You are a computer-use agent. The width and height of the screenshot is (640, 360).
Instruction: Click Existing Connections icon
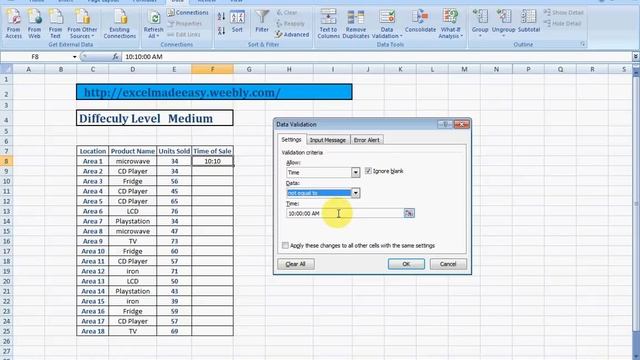[x=120, y=24]
